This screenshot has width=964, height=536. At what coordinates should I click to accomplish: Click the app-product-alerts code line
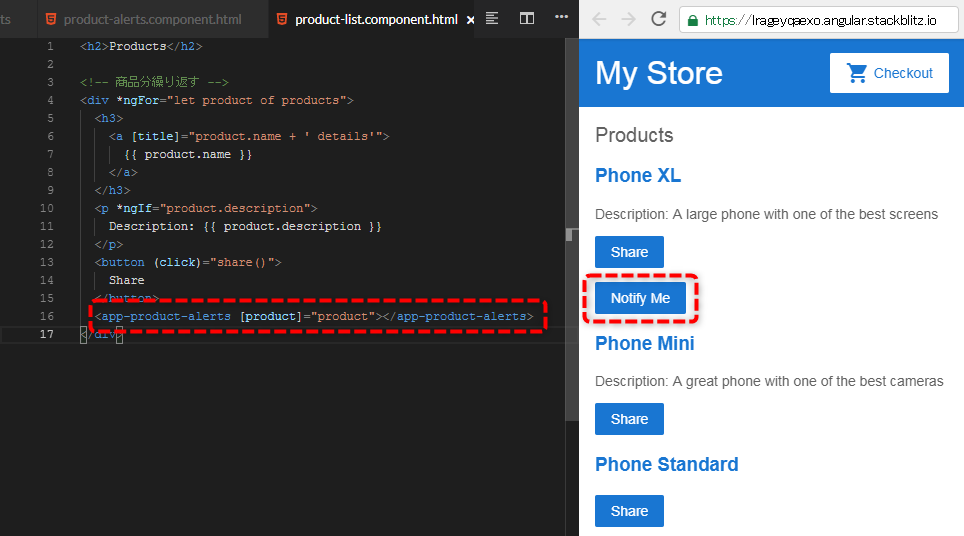314,317
